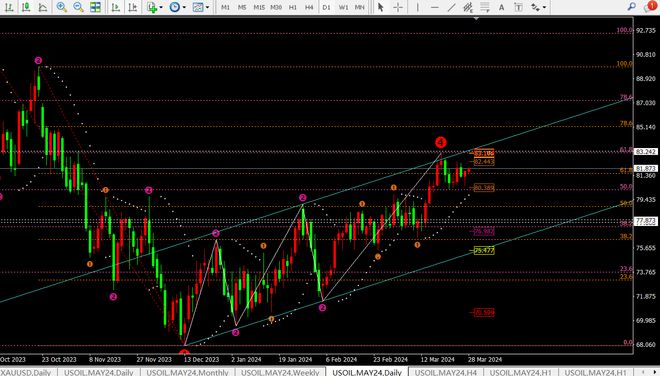
Task: Open the XAUUSD,Daily chart tab
Action: coord(25,372)
